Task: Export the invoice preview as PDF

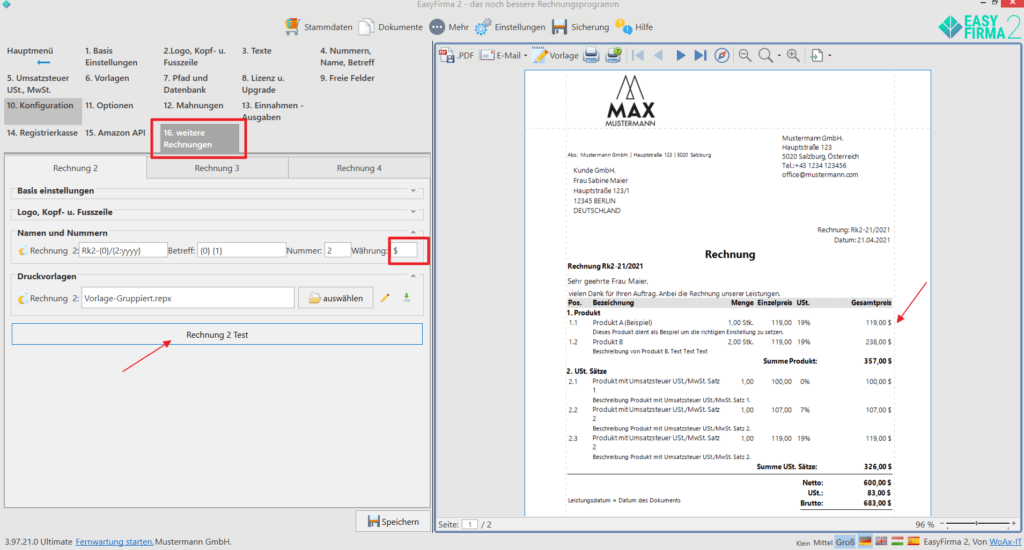Action: point(457,56)
